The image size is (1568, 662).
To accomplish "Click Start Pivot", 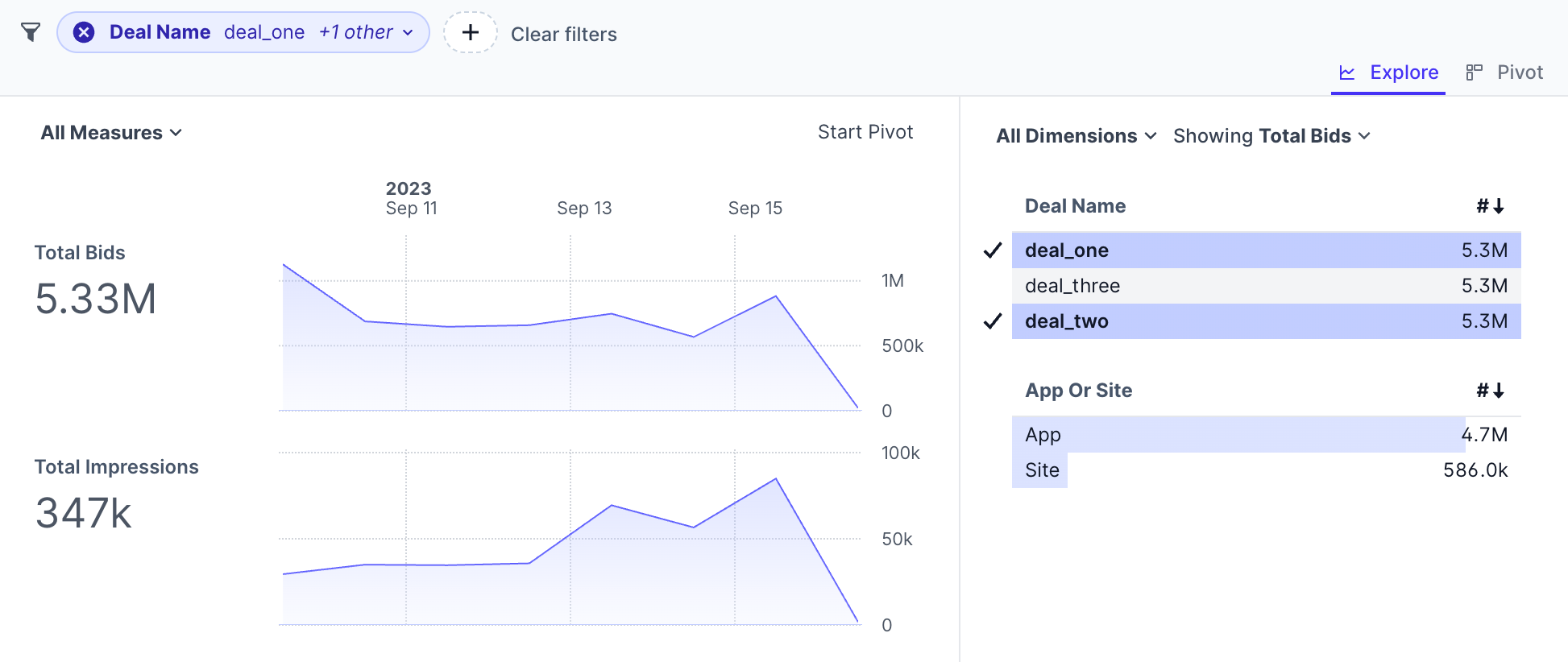I will (865, 132).
